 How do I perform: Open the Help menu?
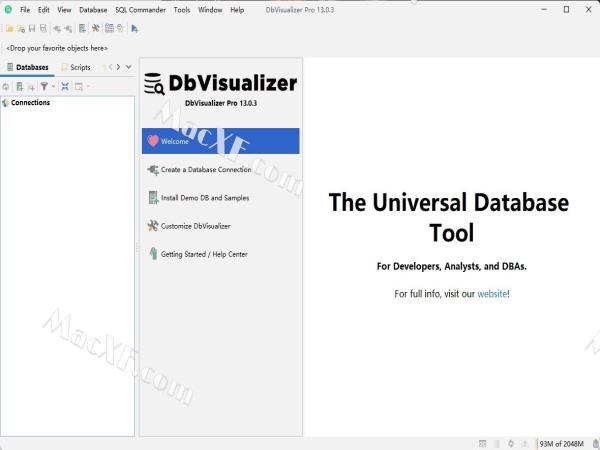pos(237,10)
